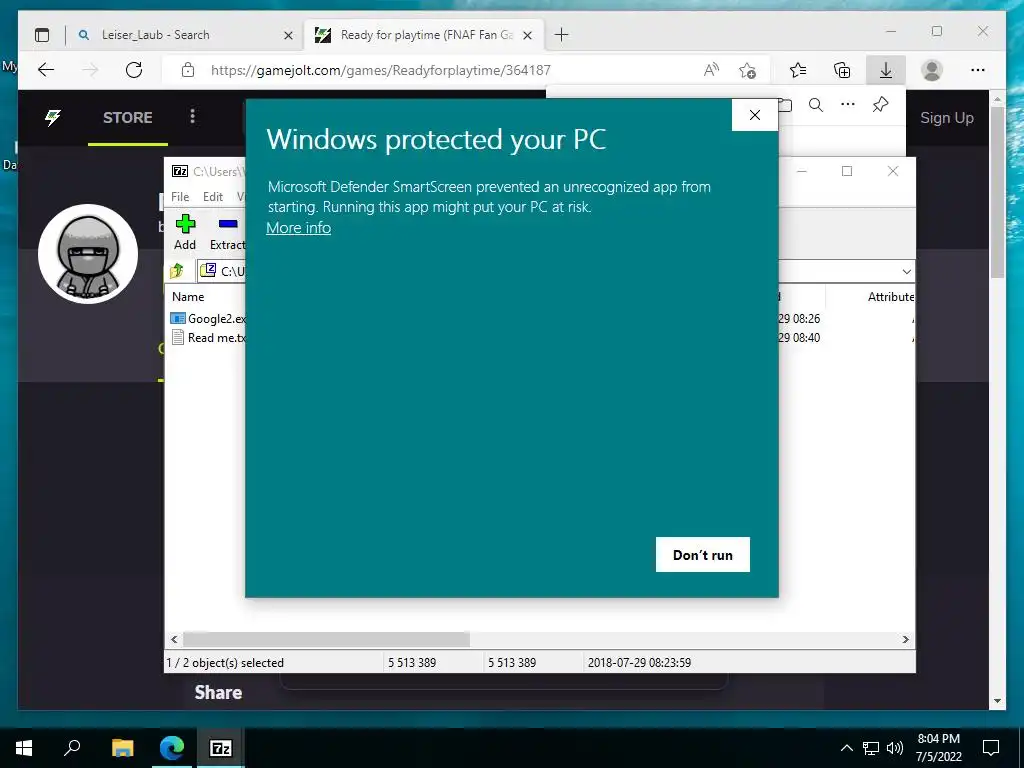
Task: Click the Edge profile avatar icon
Action: [x=932, y=70]
